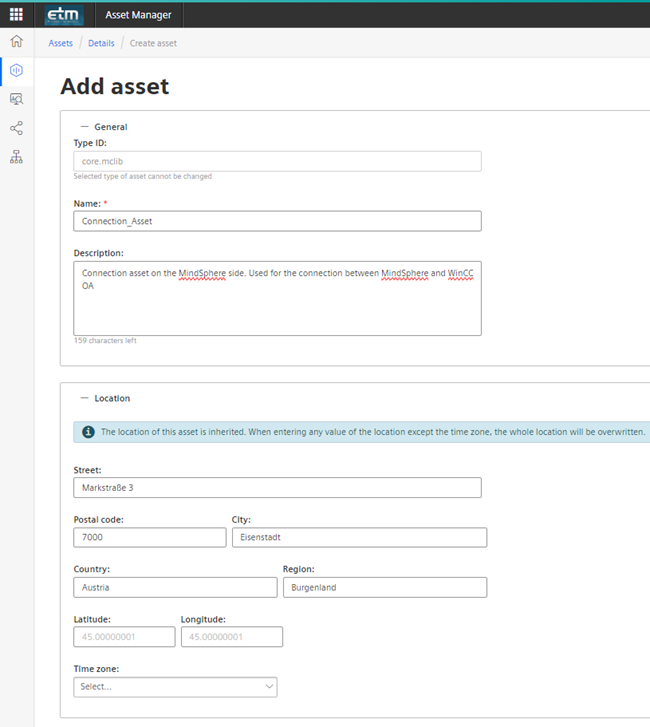Open the Time zone dropdown
Screen dimensions: 650x727
(175, 687)
